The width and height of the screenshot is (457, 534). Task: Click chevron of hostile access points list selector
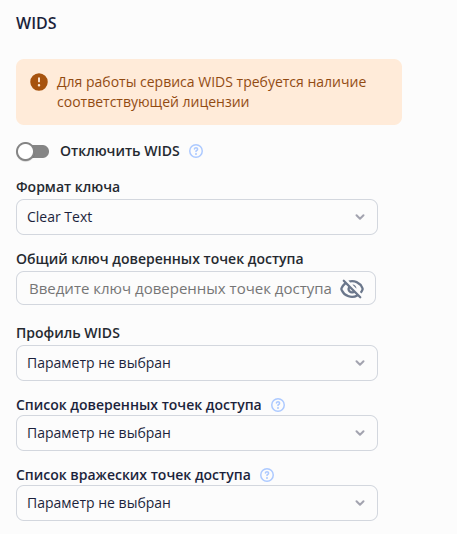click(360, 503)
